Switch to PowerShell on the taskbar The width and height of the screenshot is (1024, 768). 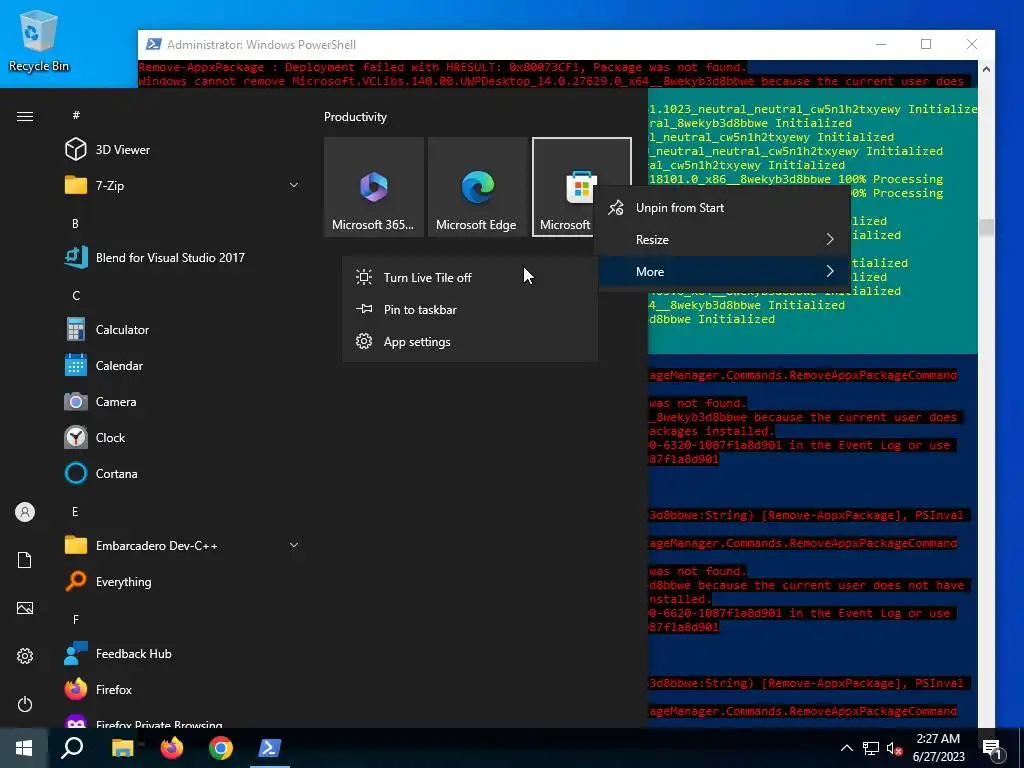(x=270, y=748)
